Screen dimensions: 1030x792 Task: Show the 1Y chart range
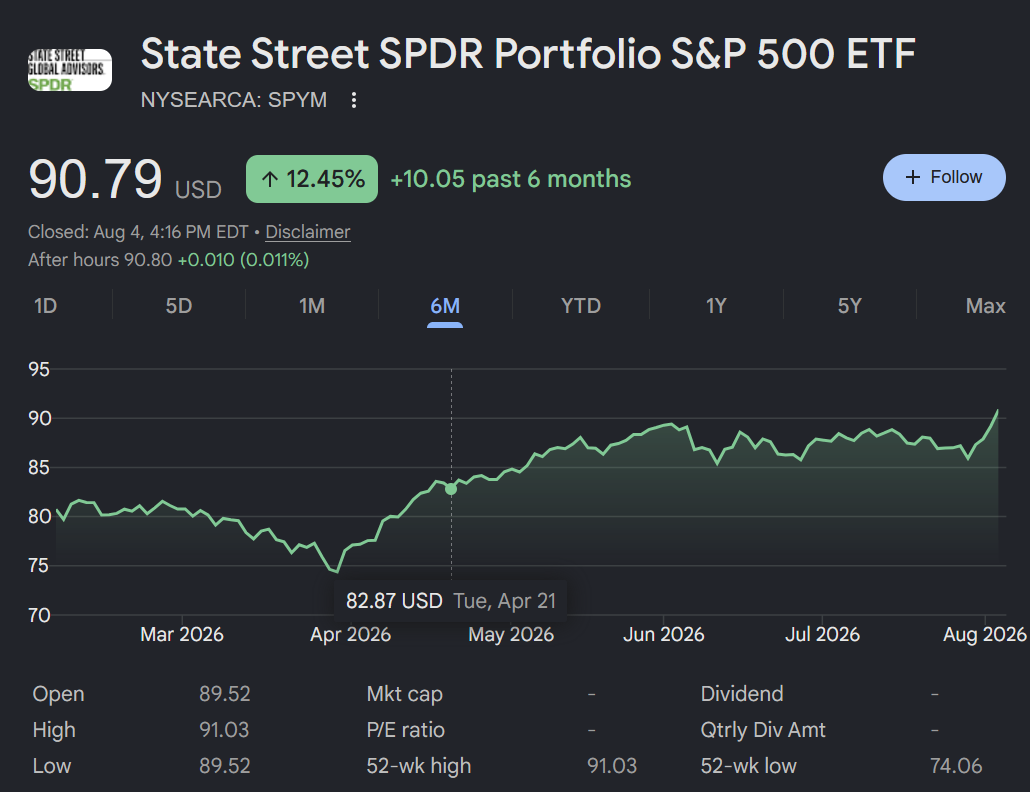716,306
